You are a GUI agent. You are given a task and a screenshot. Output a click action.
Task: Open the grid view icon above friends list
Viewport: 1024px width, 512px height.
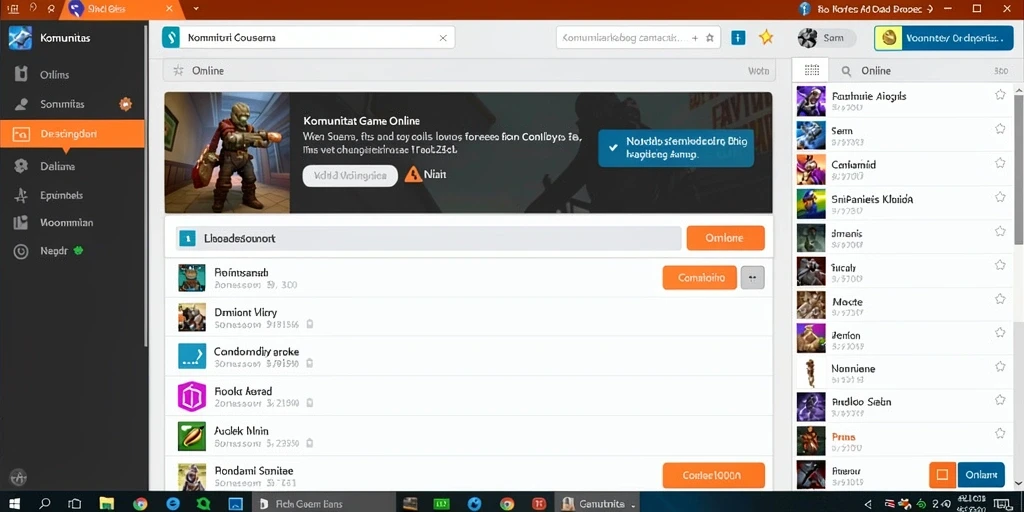coord(812,71)
